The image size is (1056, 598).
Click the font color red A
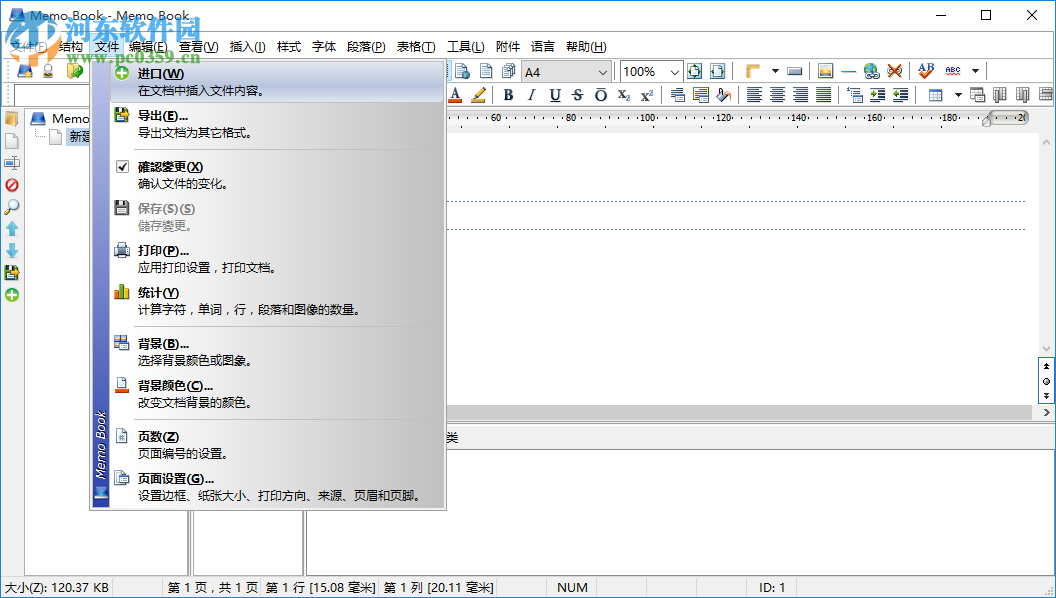455,95
